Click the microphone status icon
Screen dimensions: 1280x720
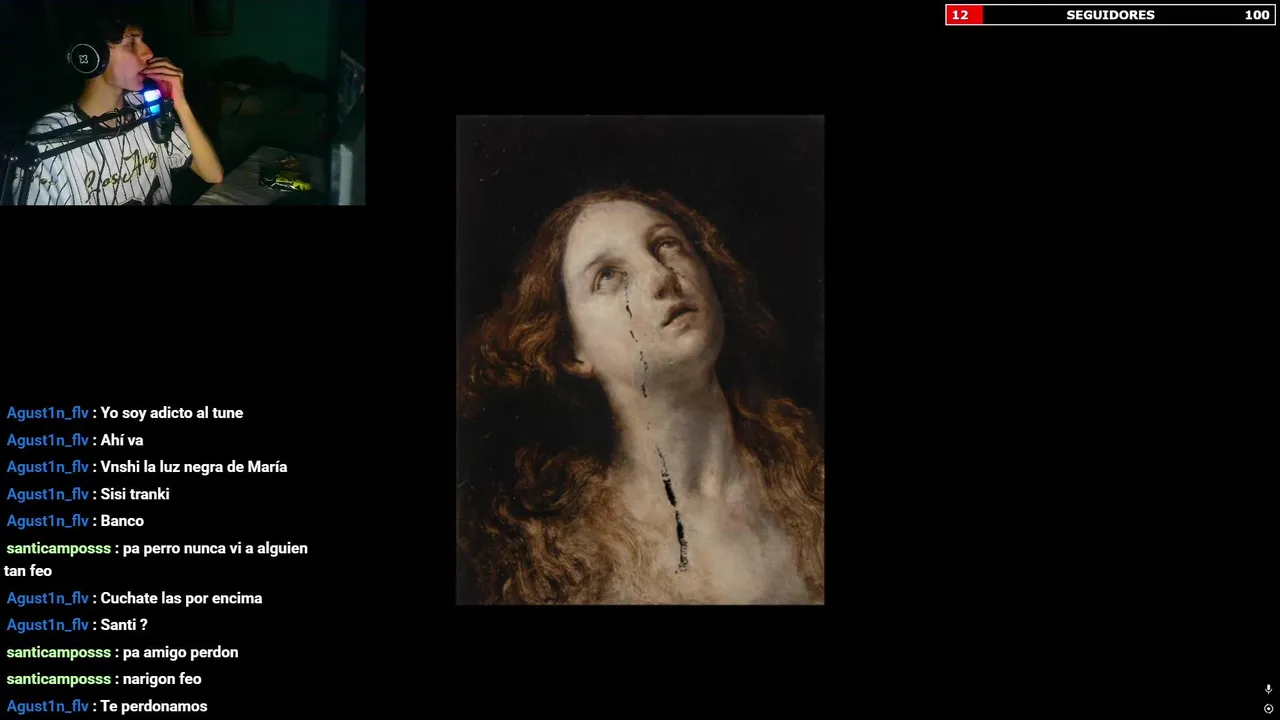(x=1268, y=689)
